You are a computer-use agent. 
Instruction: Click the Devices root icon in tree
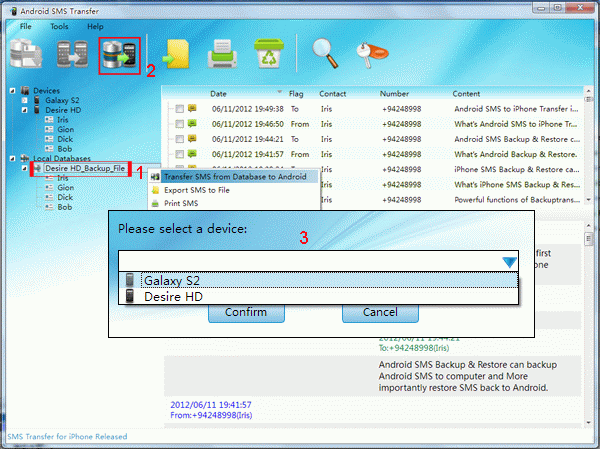click(x=25, y=91)
